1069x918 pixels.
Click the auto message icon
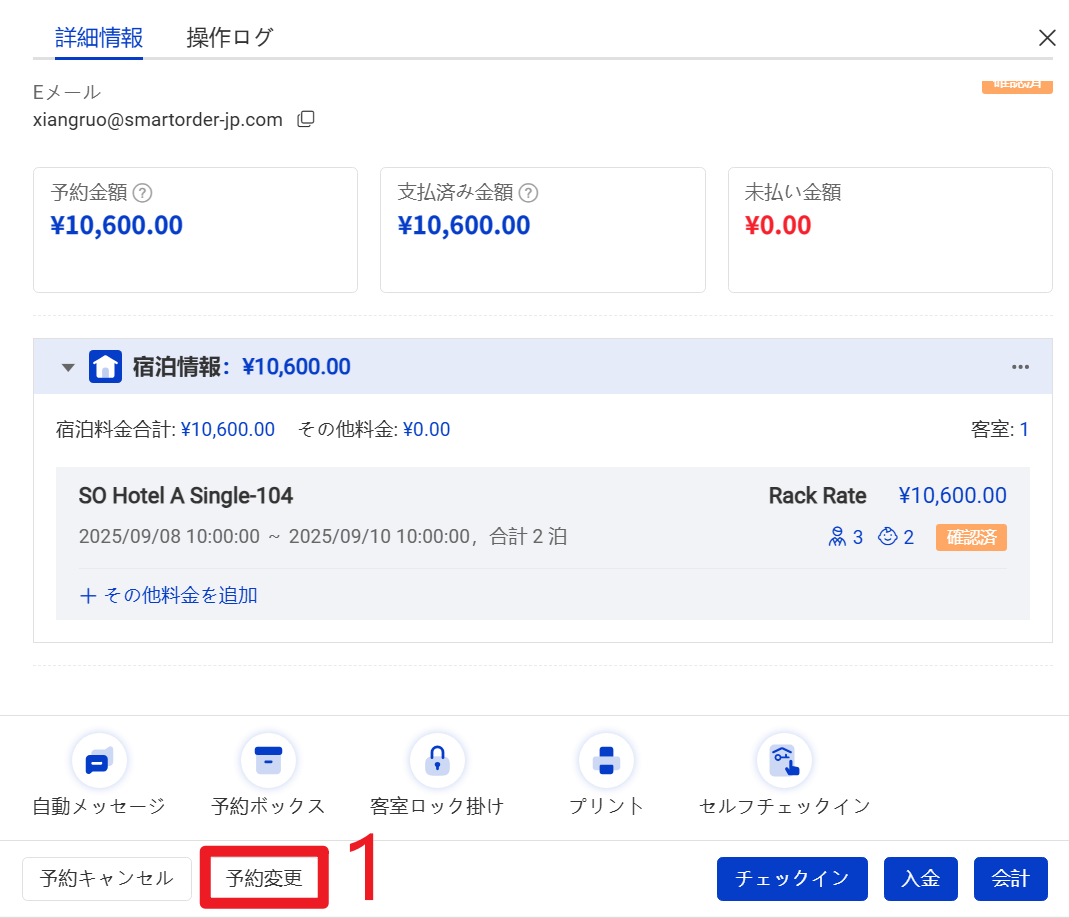[x=98, y=762]
